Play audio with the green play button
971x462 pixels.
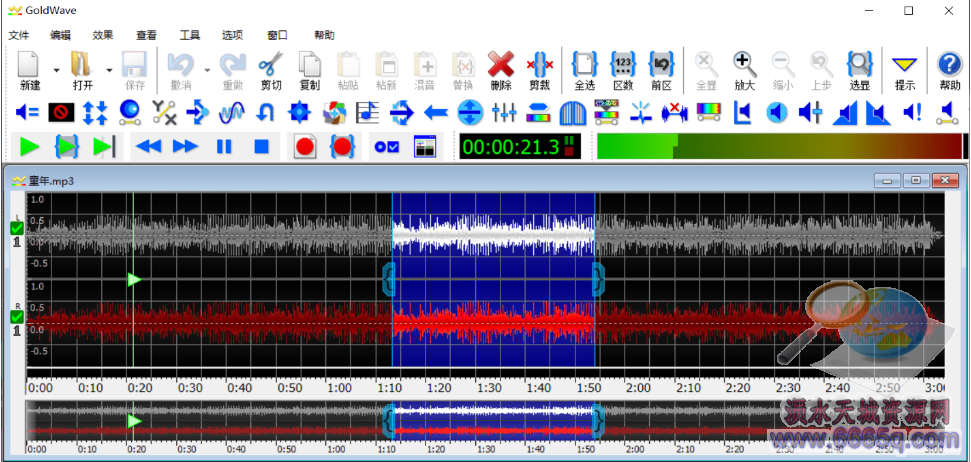[x=29, y=147]
